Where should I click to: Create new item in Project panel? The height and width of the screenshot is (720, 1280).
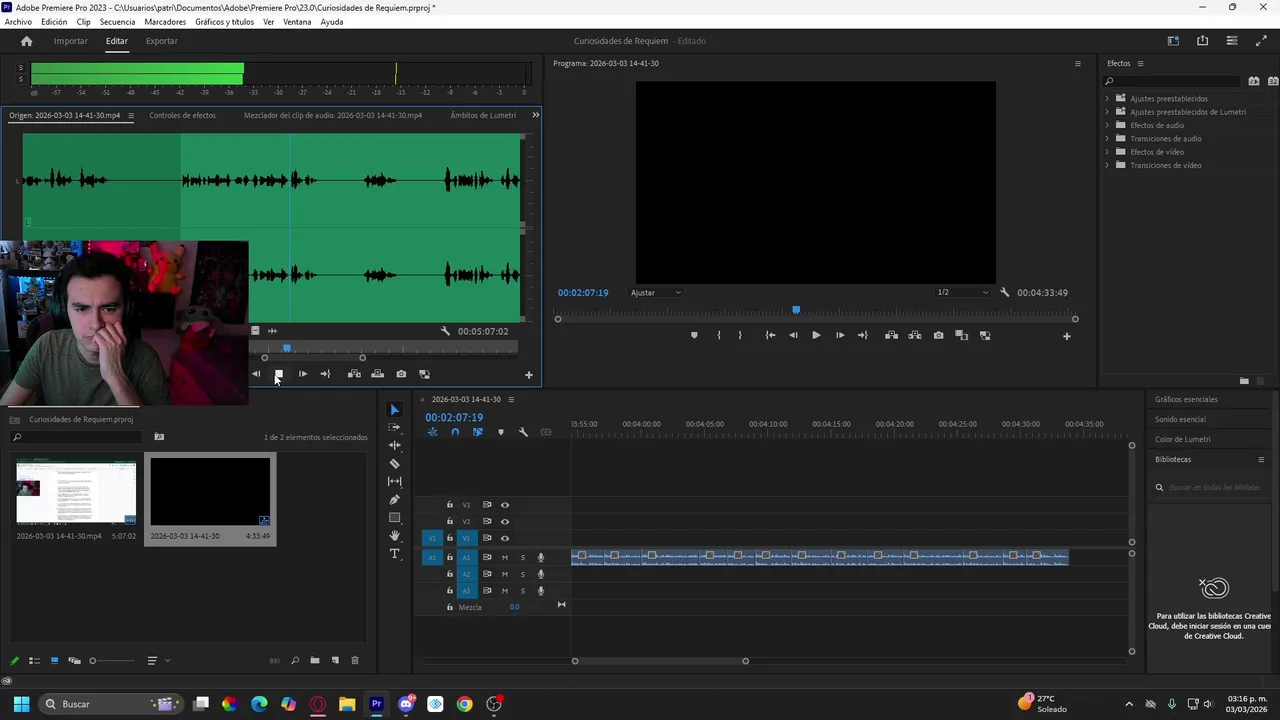[x=335, y=660]
